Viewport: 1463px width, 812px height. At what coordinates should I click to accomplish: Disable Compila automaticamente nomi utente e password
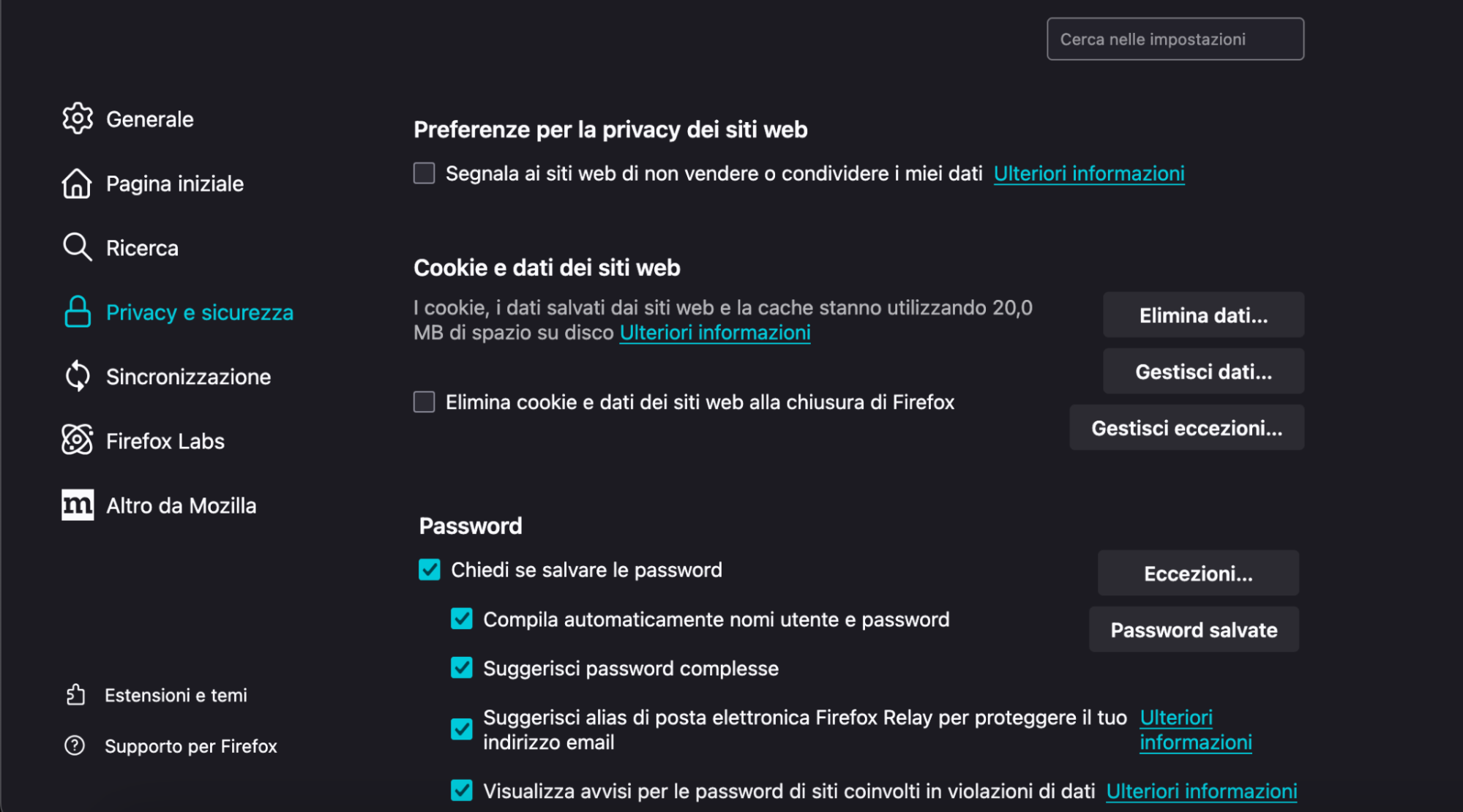click(460, 618)
